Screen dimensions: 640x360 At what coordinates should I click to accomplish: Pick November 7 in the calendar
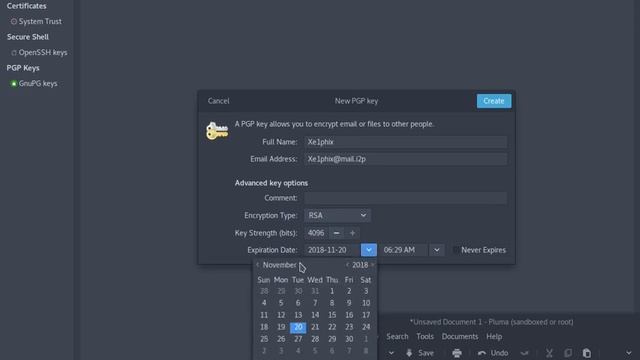(315, 303)
